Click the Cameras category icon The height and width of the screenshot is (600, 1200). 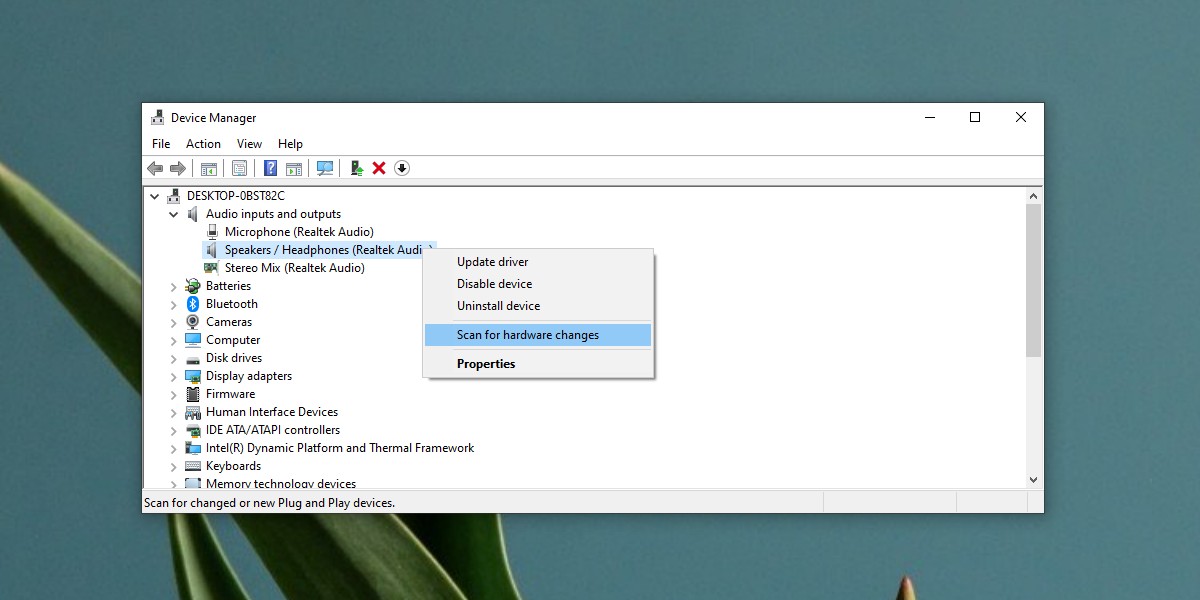coord(193,322)
